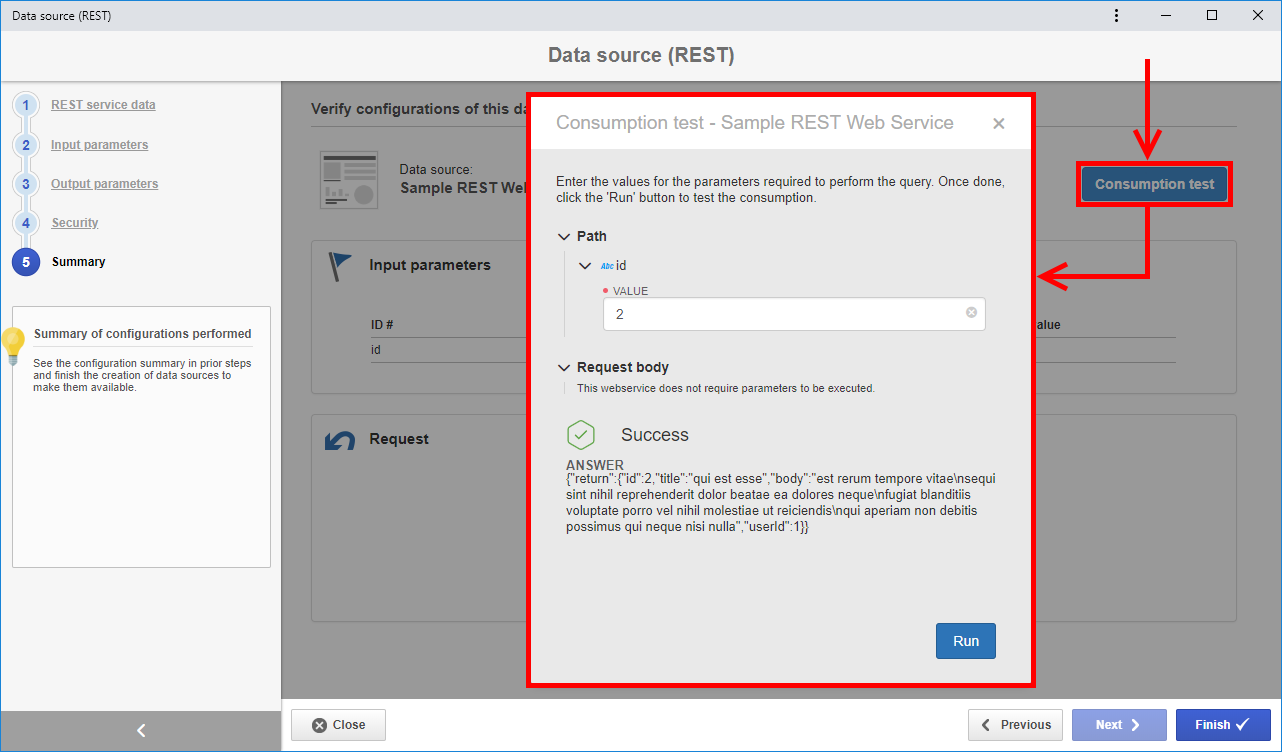This screenshot has width=1282, height=752.
Task: Run the consumption test
Action: click(966, 641)
